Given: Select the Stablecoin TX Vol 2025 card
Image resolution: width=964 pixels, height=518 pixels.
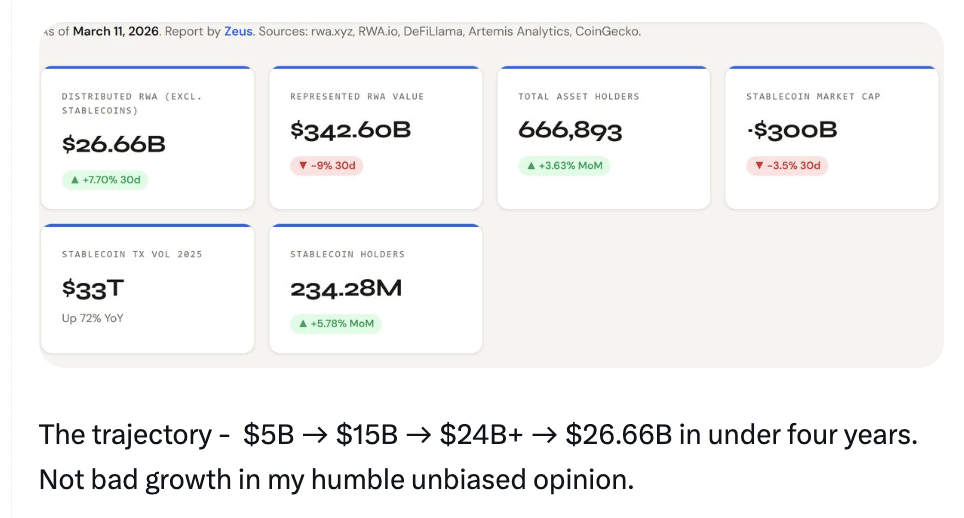Looking at the screenshot, I should [147, 288].
